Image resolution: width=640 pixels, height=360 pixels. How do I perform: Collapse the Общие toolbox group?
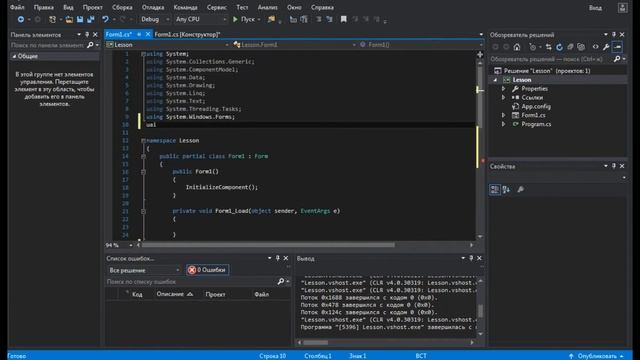pos(14,56)
